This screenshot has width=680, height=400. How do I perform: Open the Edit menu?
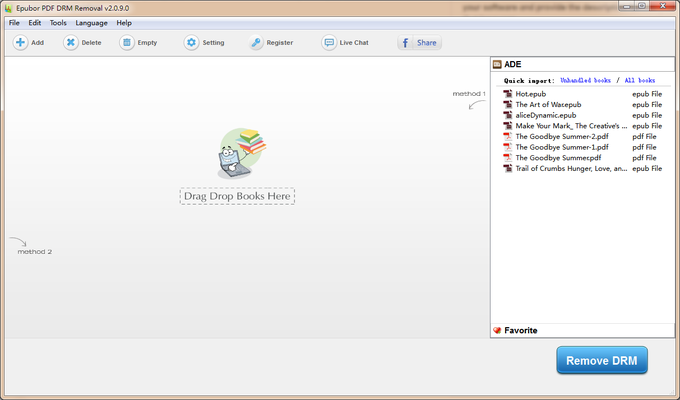[x=35, y=23]
